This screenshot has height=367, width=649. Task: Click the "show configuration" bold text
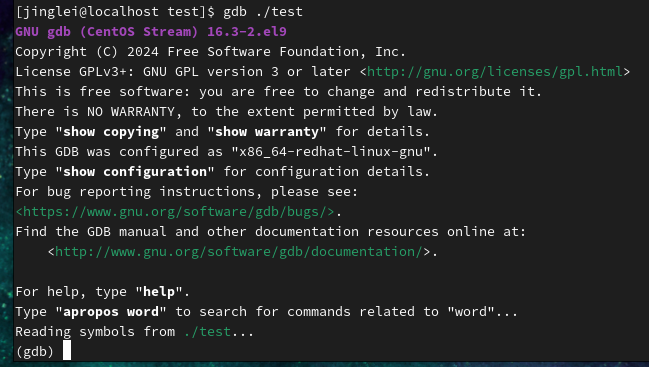pos(135,172)
